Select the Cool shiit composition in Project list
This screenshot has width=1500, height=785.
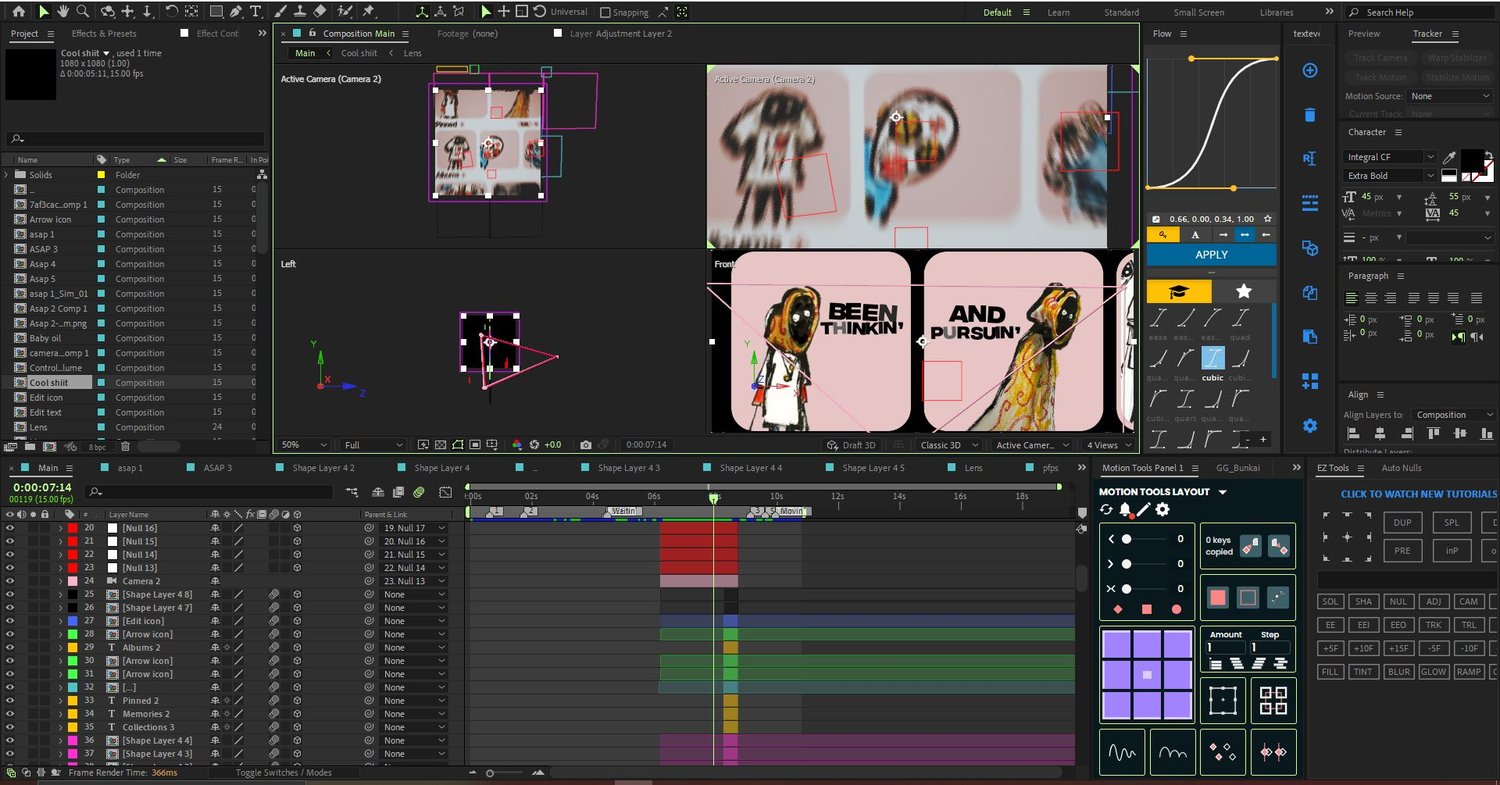[49, 383]
